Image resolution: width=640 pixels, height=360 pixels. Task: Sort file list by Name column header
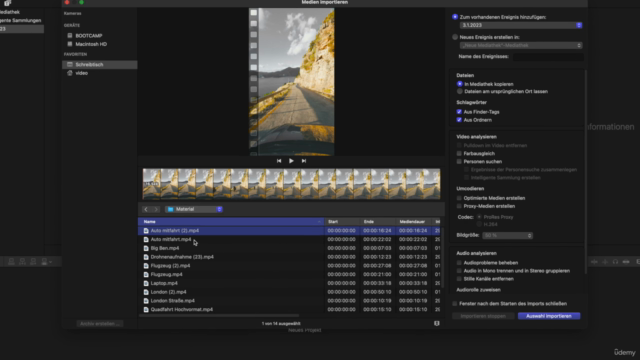[231, 222]
